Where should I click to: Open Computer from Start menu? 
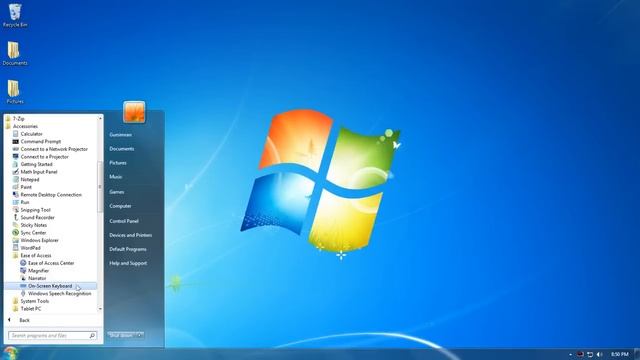pos(120,206)
